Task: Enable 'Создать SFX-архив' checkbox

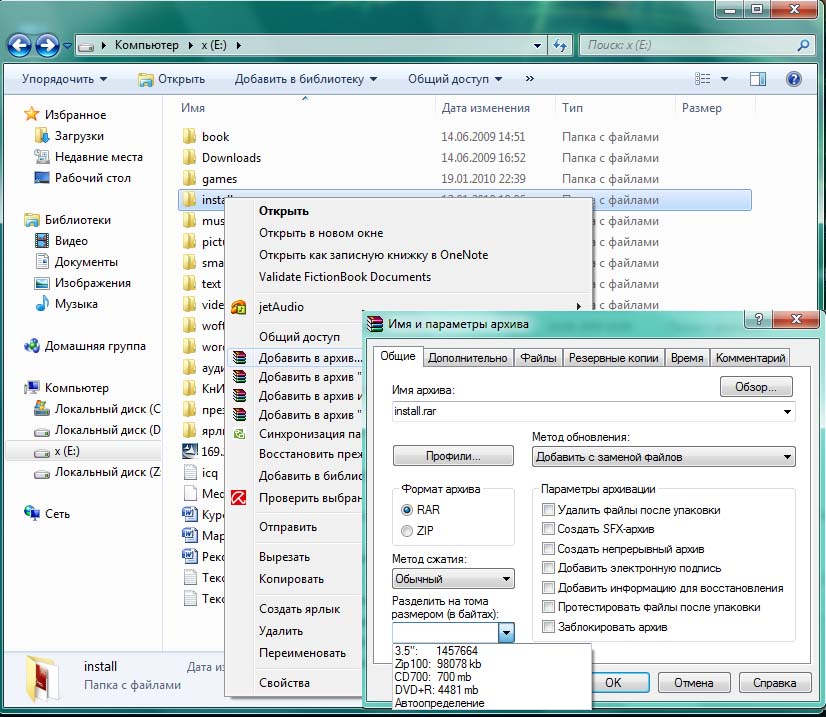Action: click(x=548, y=529)
